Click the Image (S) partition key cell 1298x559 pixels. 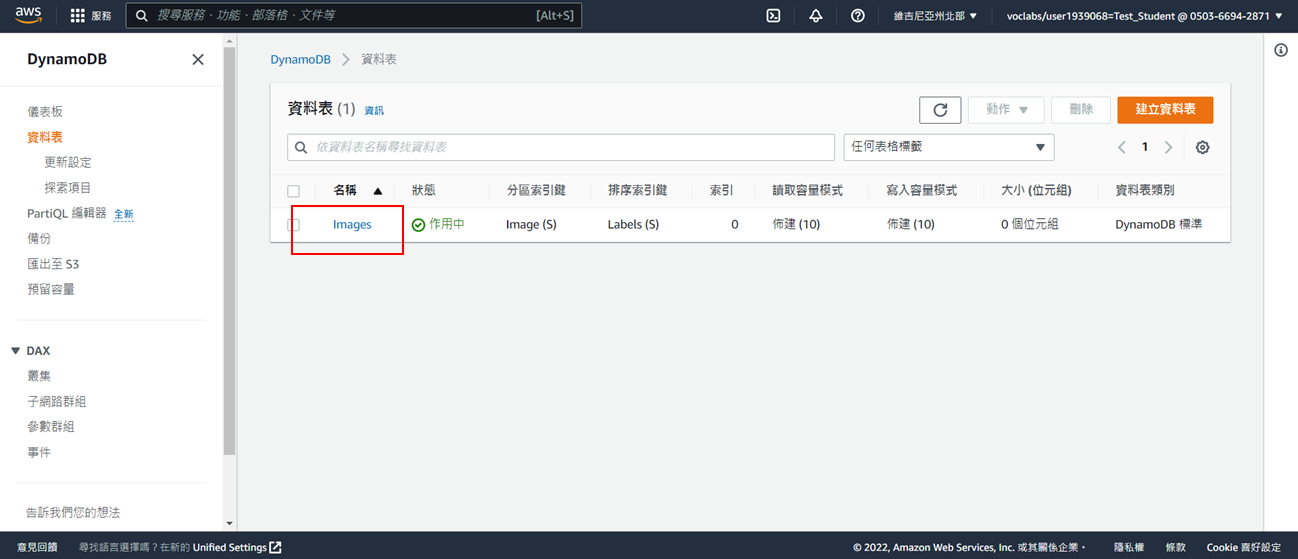click(531, 225)
